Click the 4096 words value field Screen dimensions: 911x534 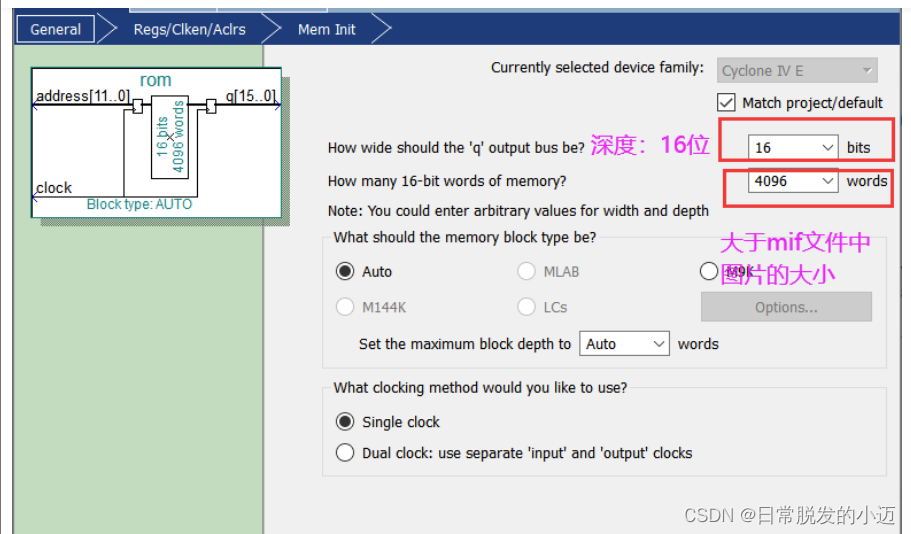tap(792, 181)
